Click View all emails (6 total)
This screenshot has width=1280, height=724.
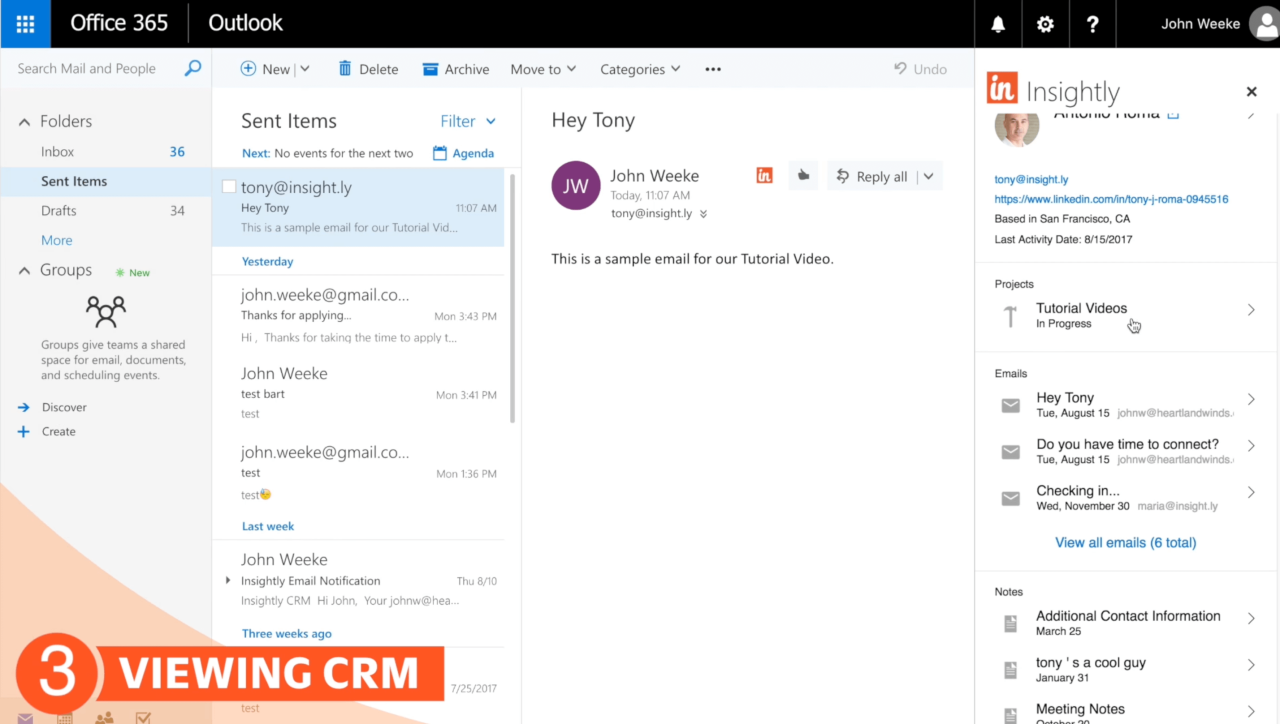tap(1125, 543)
